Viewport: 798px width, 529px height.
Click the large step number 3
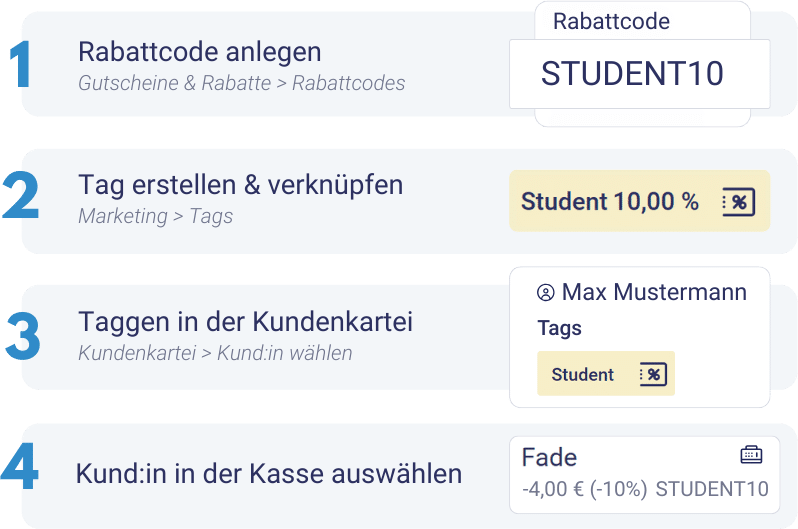[x=22, y=336]
